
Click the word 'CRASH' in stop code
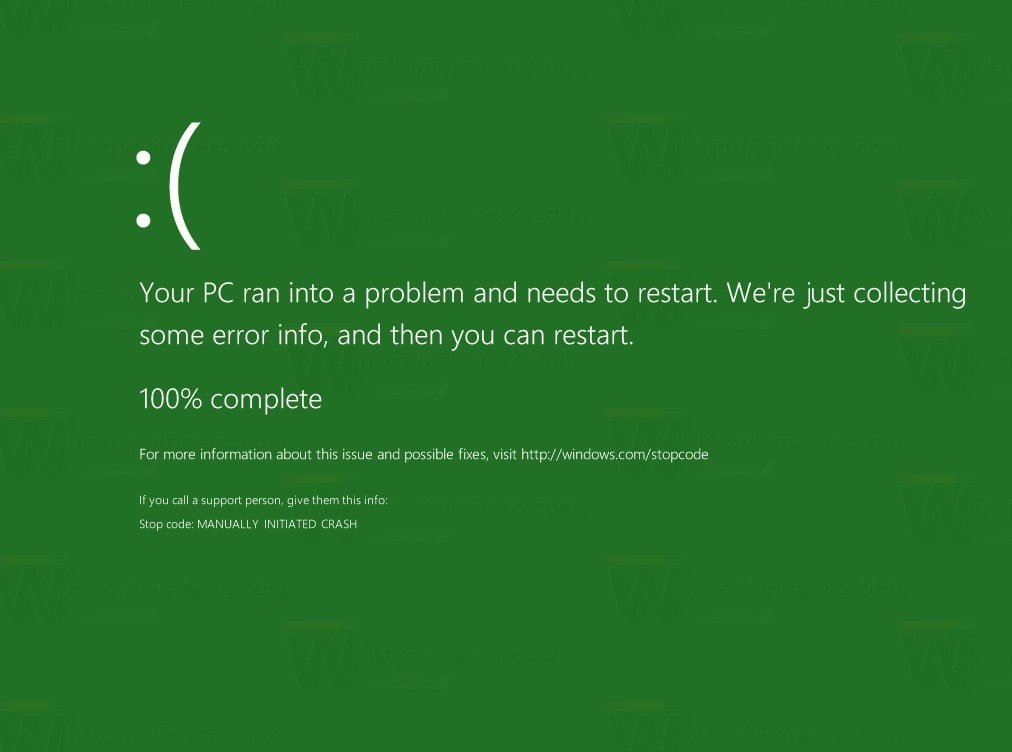[339, 524]
